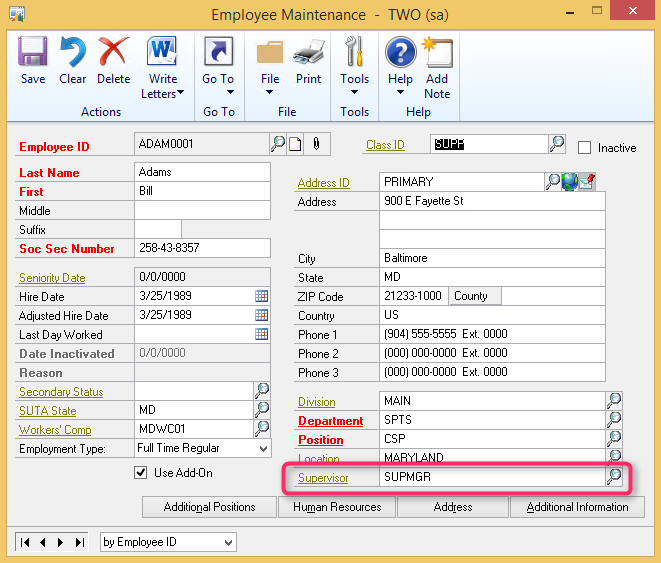Click the Additional Positions button

(209, 507)
